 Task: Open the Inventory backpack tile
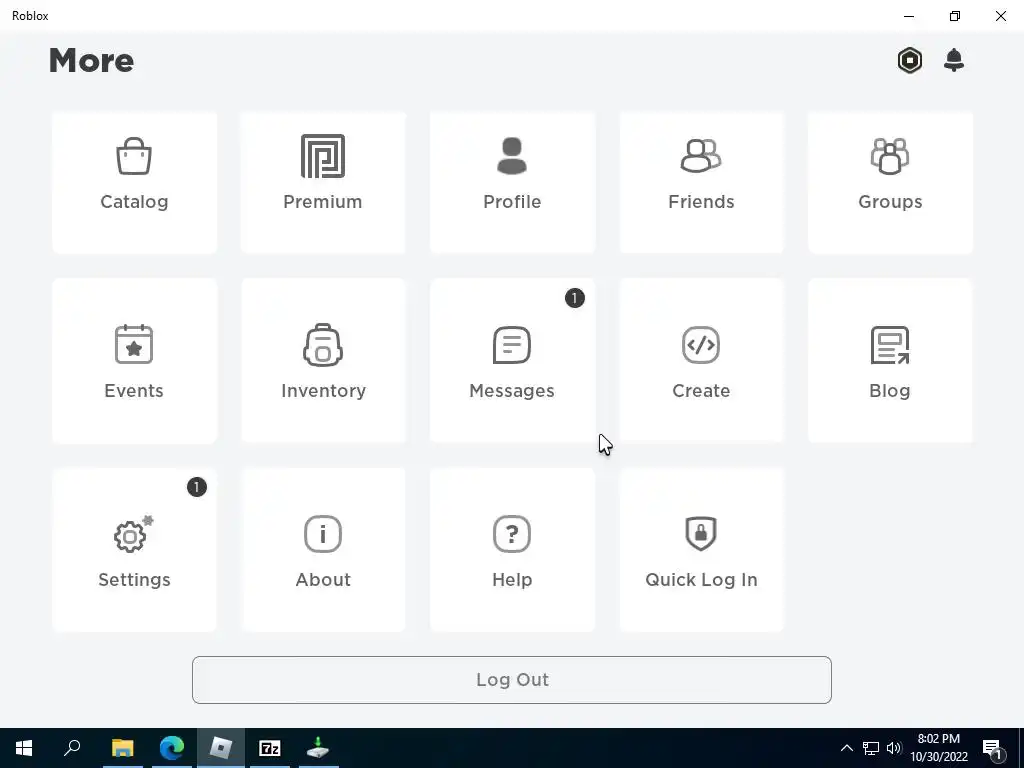323,360
